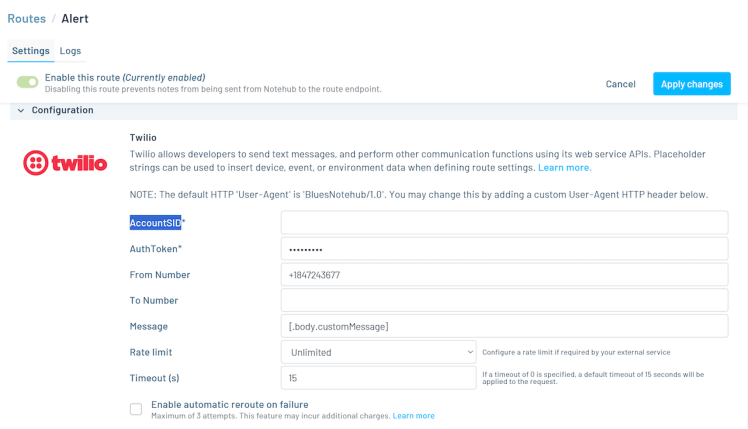Image resolution: width=748 pixels, height=429 pixels.
Task: Focus the AuthToken password field
Action: tap(504, 249)
